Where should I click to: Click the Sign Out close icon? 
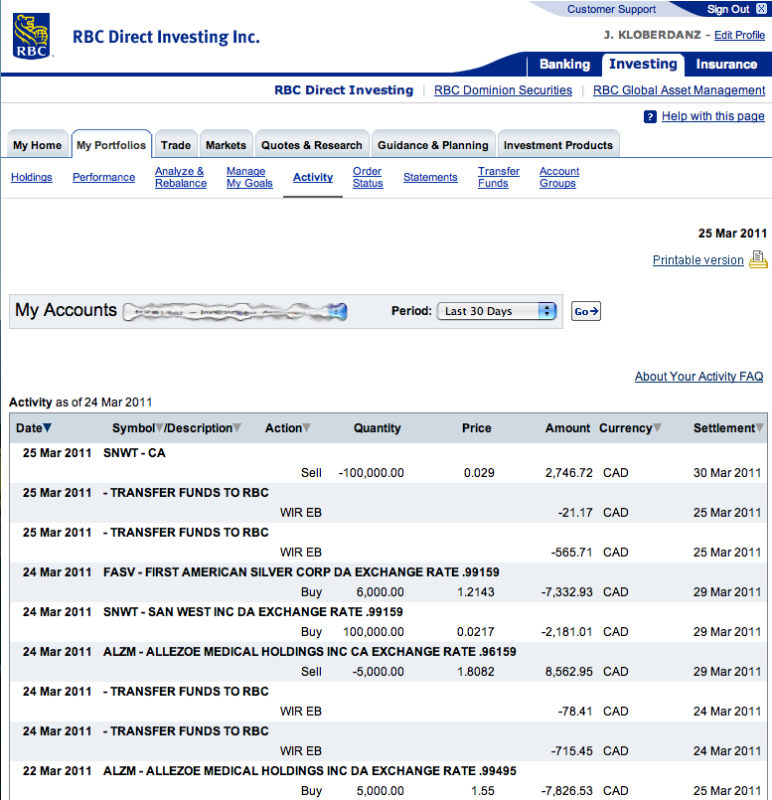(x=761, y=9)
